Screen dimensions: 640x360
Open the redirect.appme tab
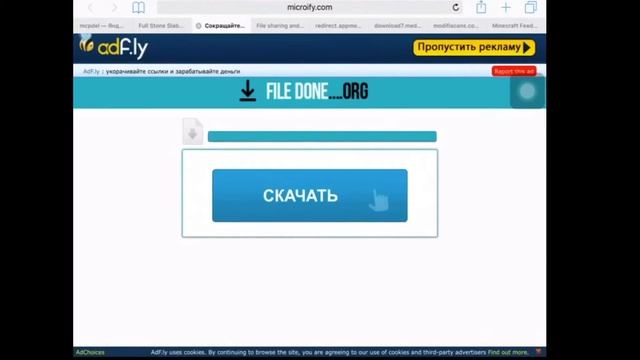coord(338,26)
